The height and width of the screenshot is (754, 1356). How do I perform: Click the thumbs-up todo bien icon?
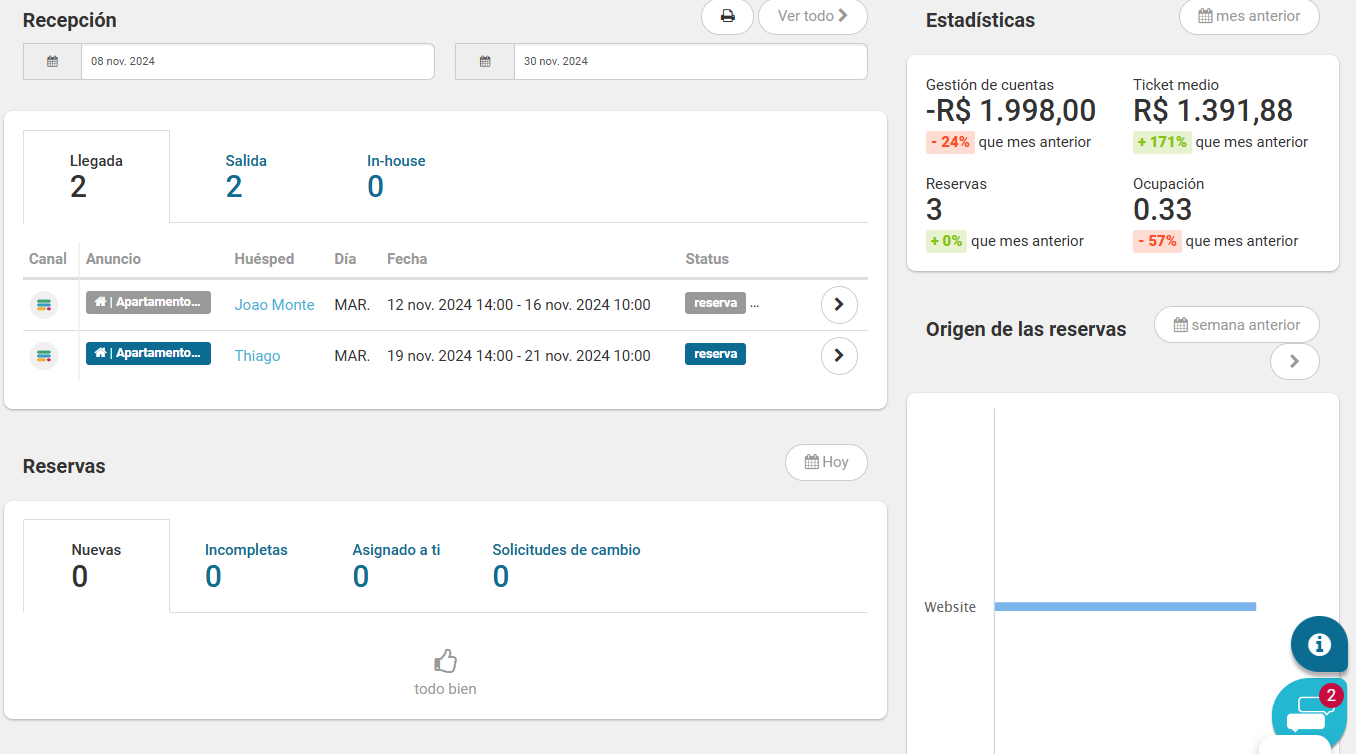tap(445, 661)
